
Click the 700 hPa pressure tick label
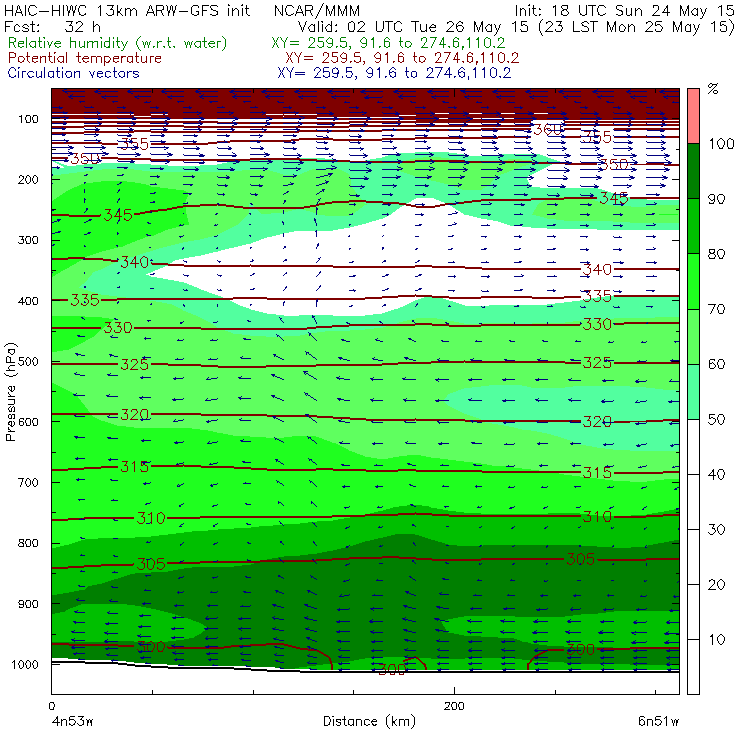coord(28,482)
